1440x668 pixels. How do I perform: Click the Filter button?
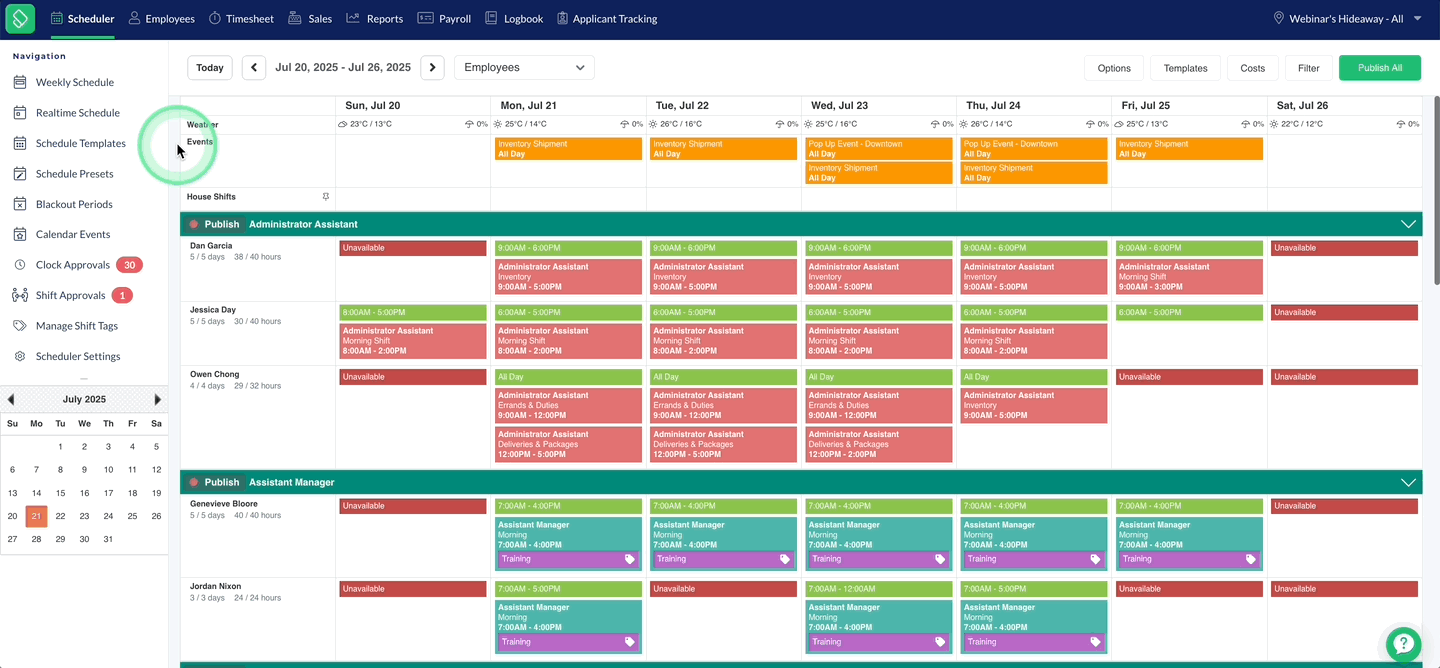click(1309, 68)
